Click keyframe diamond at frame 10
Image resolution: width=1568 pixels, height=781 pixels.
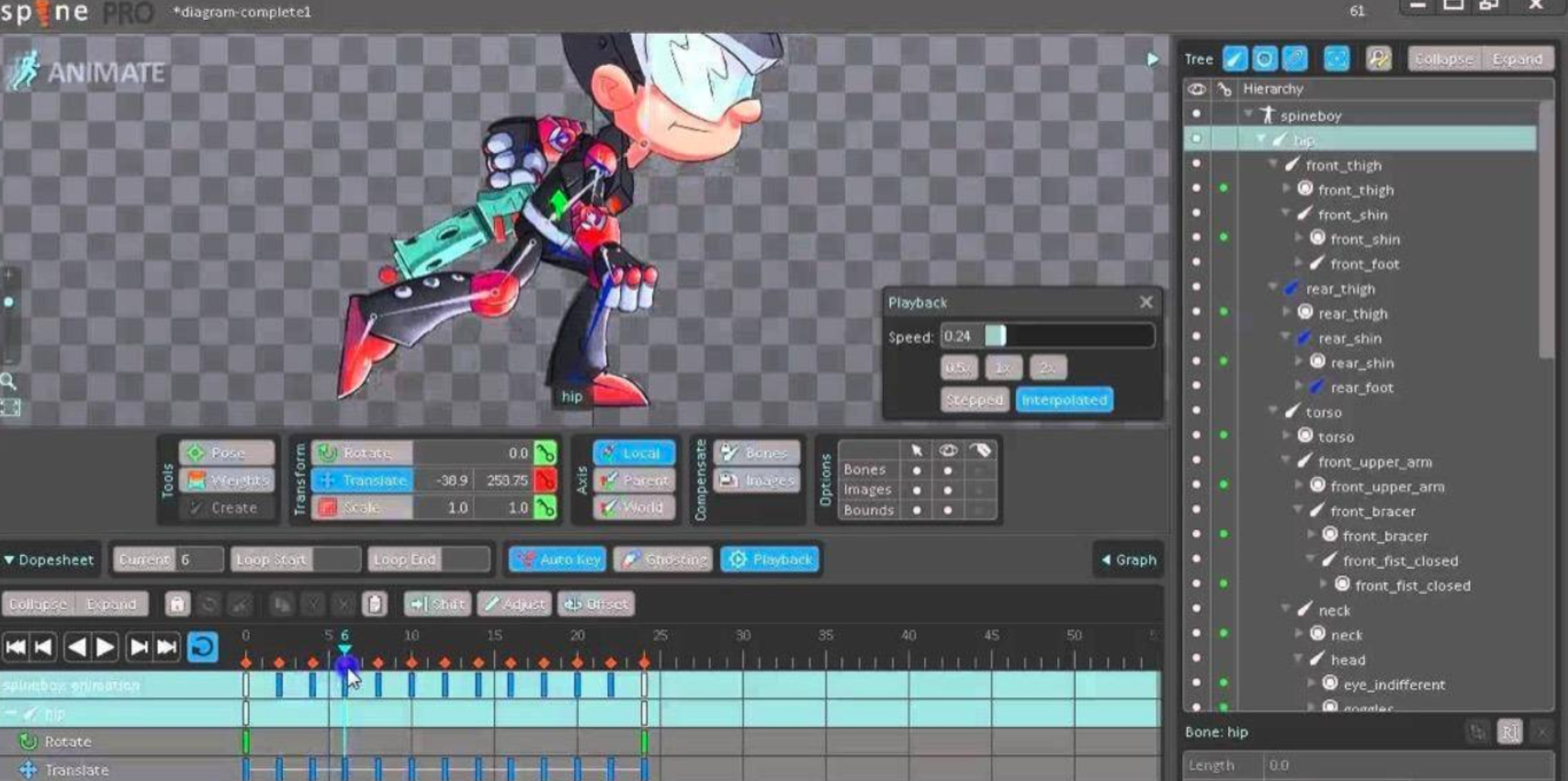(411, 663)
